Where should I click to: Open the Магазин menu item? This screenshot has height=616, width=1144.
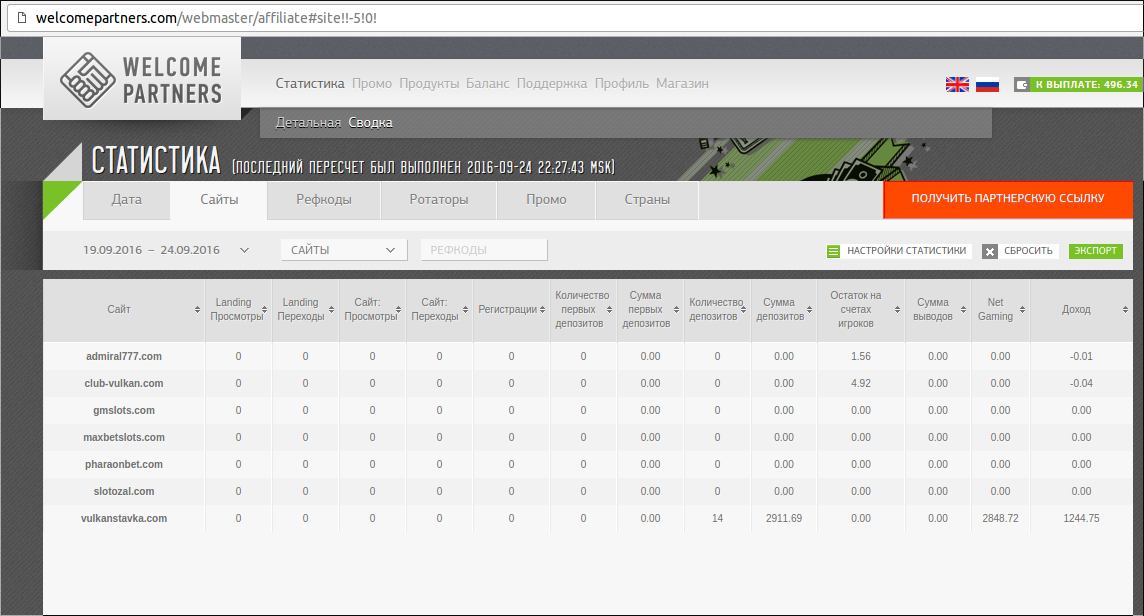pos(682,83)
